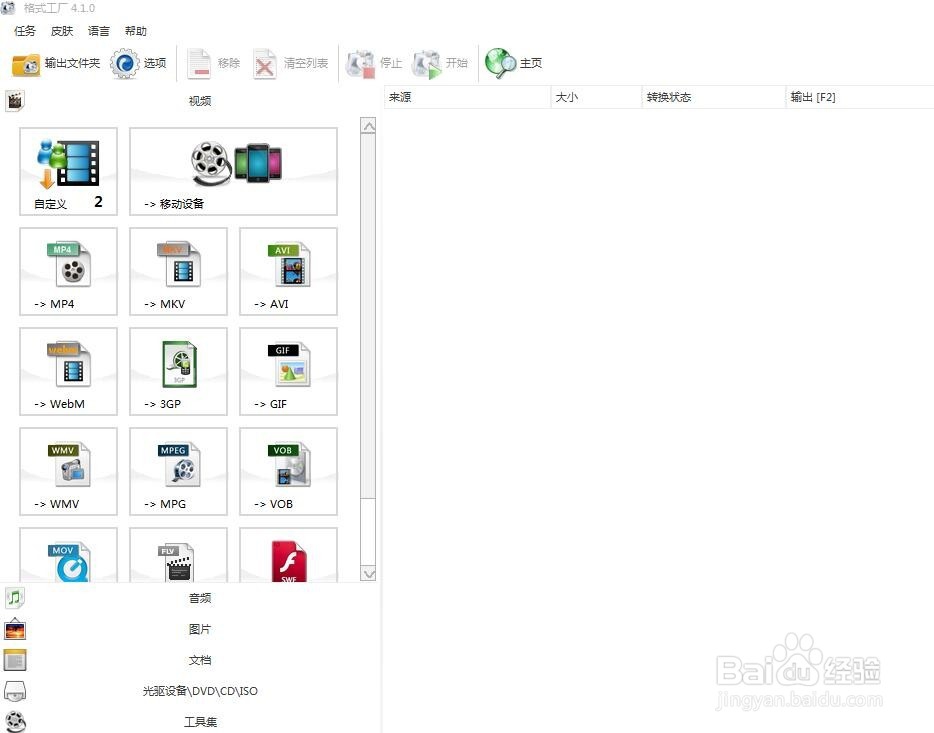Open the 任务 menu
934x733 pixels.
coord(25,31)
